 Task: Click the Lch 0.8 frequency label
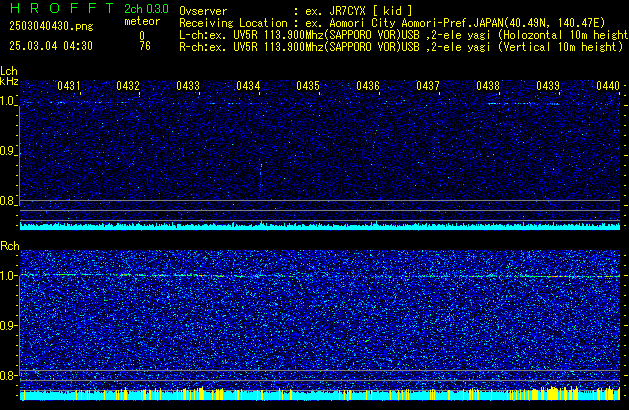[x=8, y=201]
